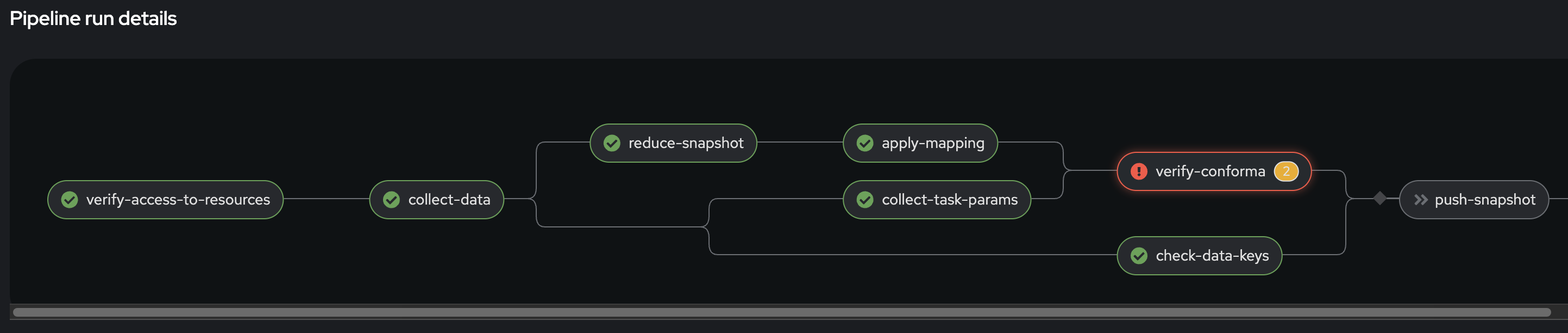
Task: Click the green checkmark on verify-access-to-resources
Action: coord(70,200)
